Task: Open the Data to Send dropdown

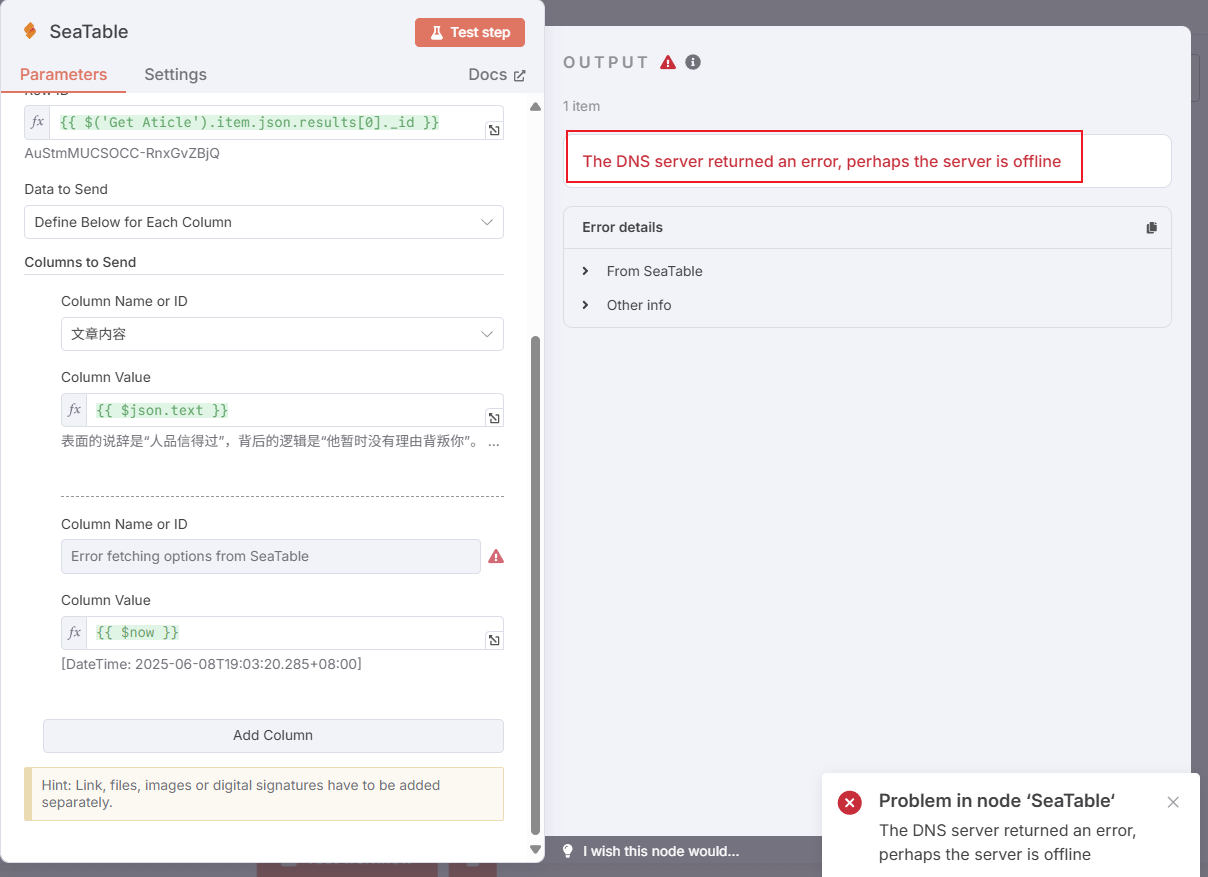Action: [x=264, y=222]
